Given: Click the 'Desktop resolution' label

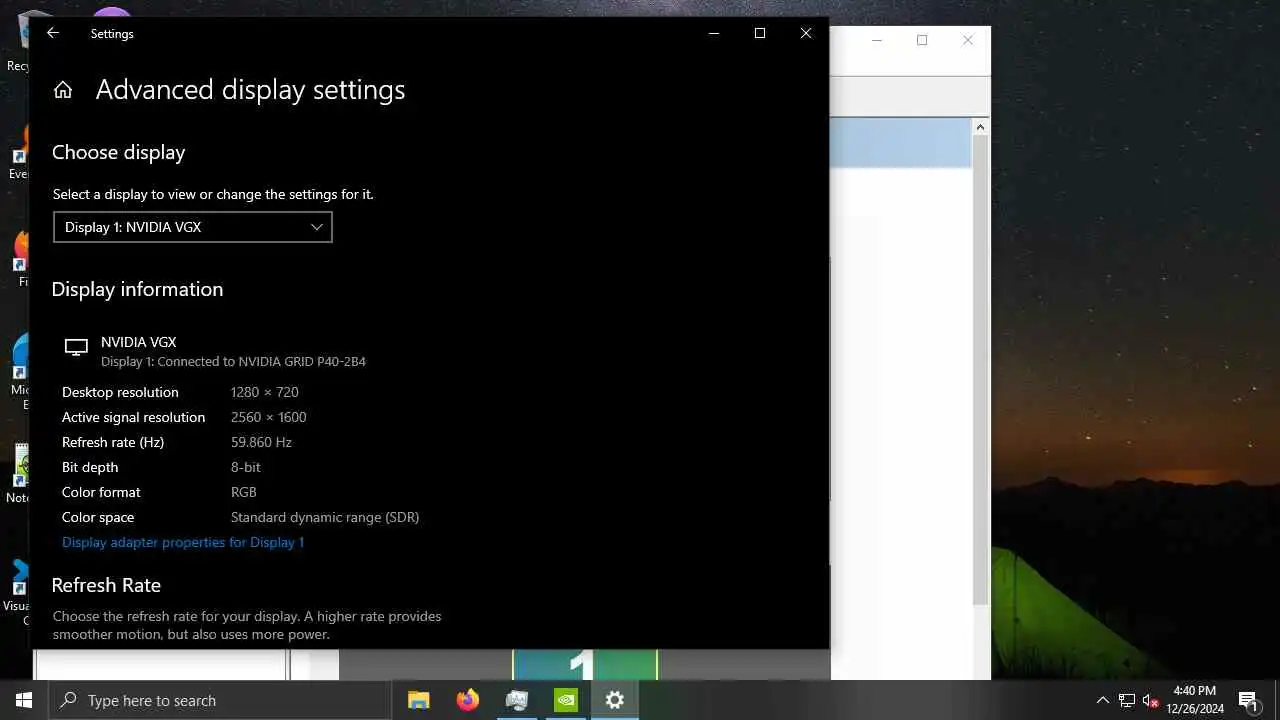Looking at the screenshot, I should tap(120, 392).
